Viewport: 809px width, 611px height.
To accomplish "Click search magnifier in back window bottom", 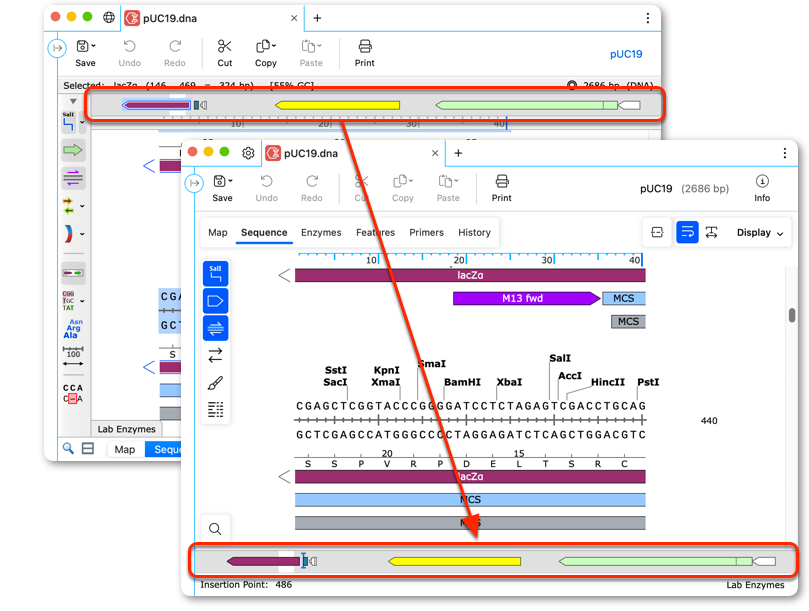I will click(68, 448).
